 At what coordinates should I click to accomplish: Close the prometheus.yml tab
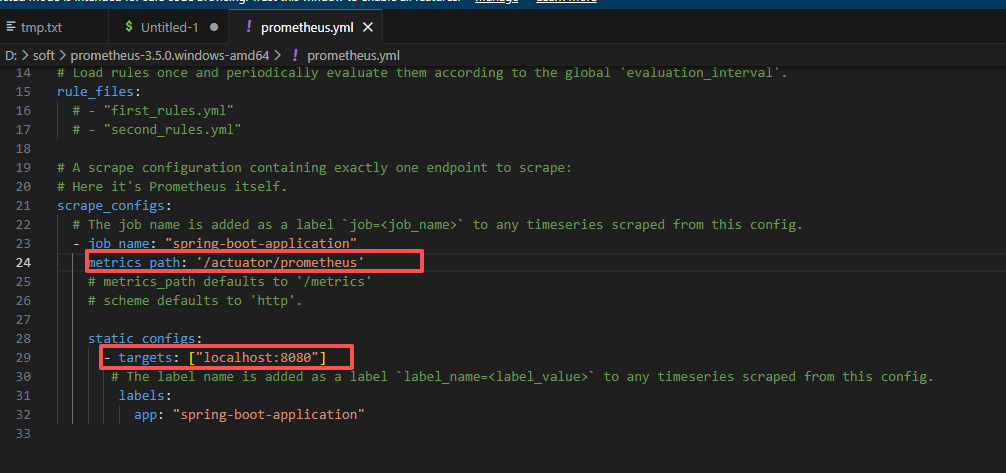pyautogui.click(x=368, y=28)
